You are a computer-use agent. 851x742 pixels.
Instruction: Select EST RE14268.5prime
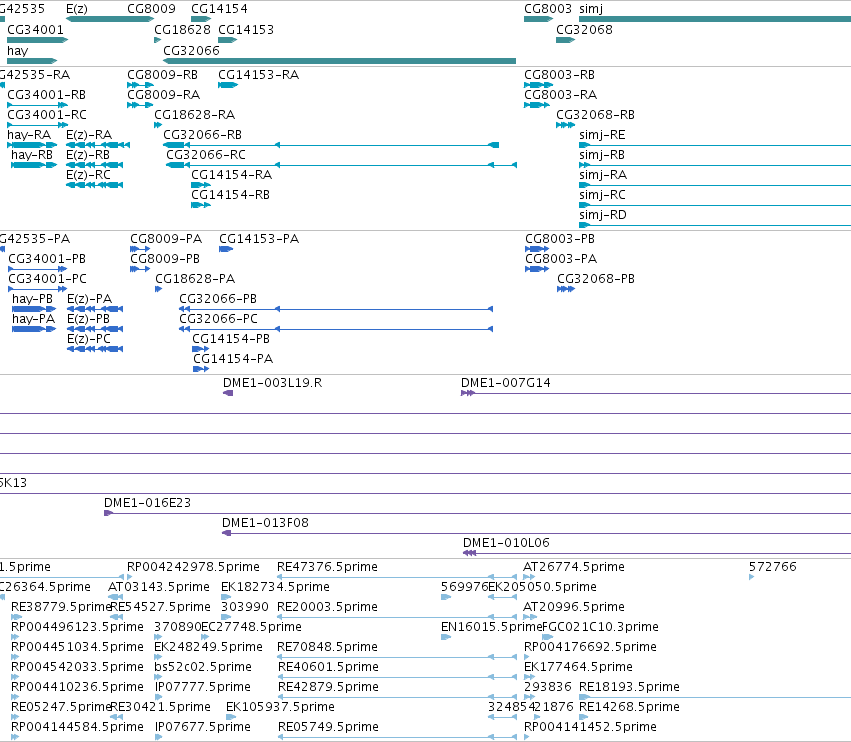(x=629, y=707)
